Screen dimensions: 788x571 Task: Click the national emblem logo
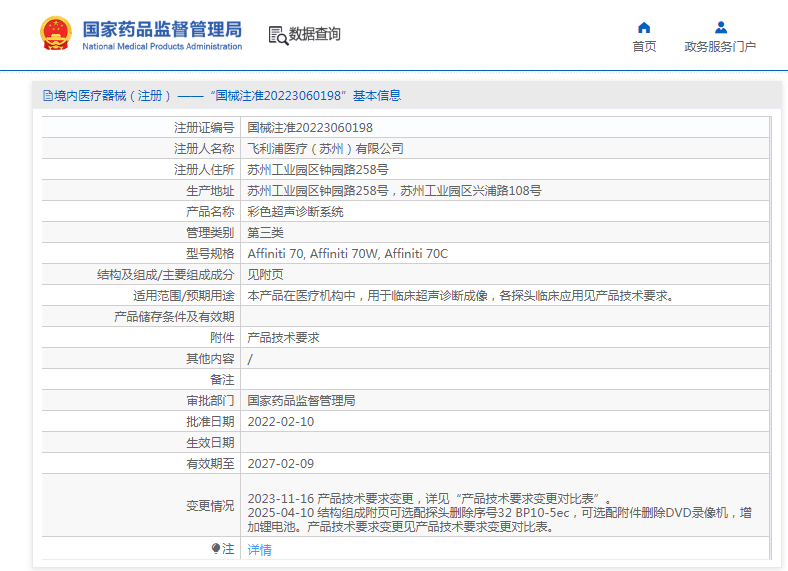(56, 34)
